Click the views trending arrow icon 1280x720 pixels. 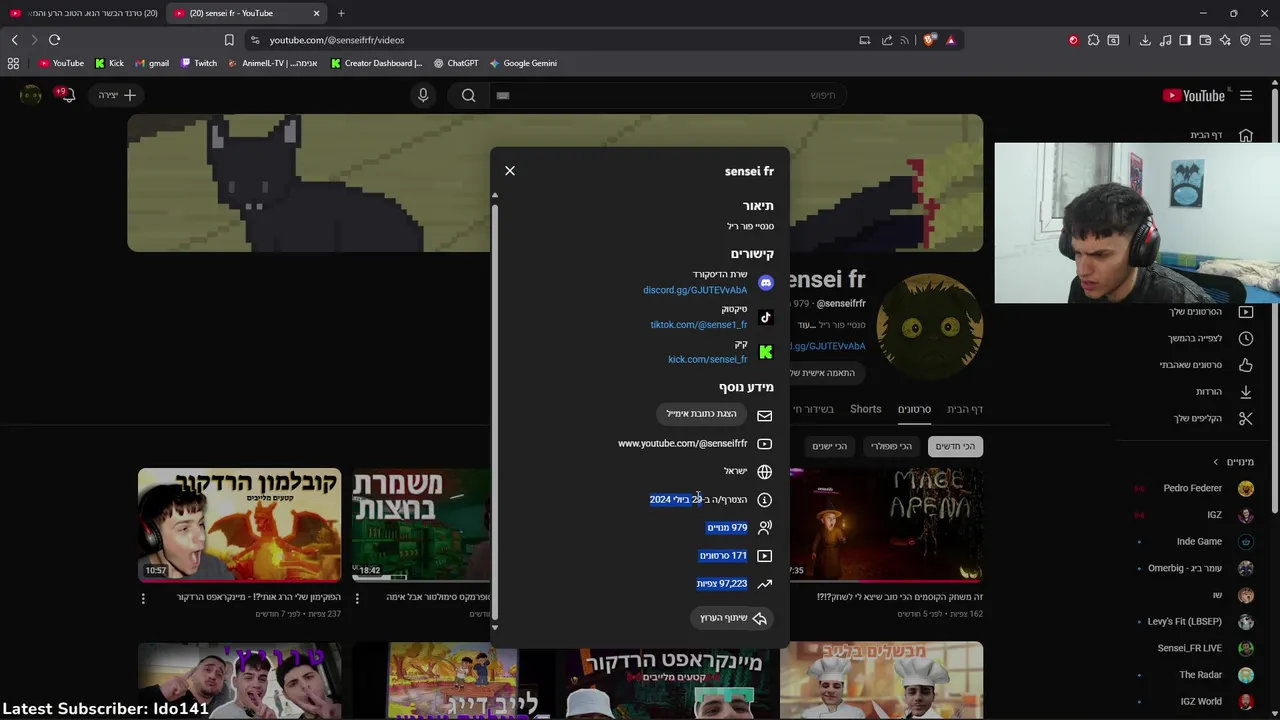(765, 584)
